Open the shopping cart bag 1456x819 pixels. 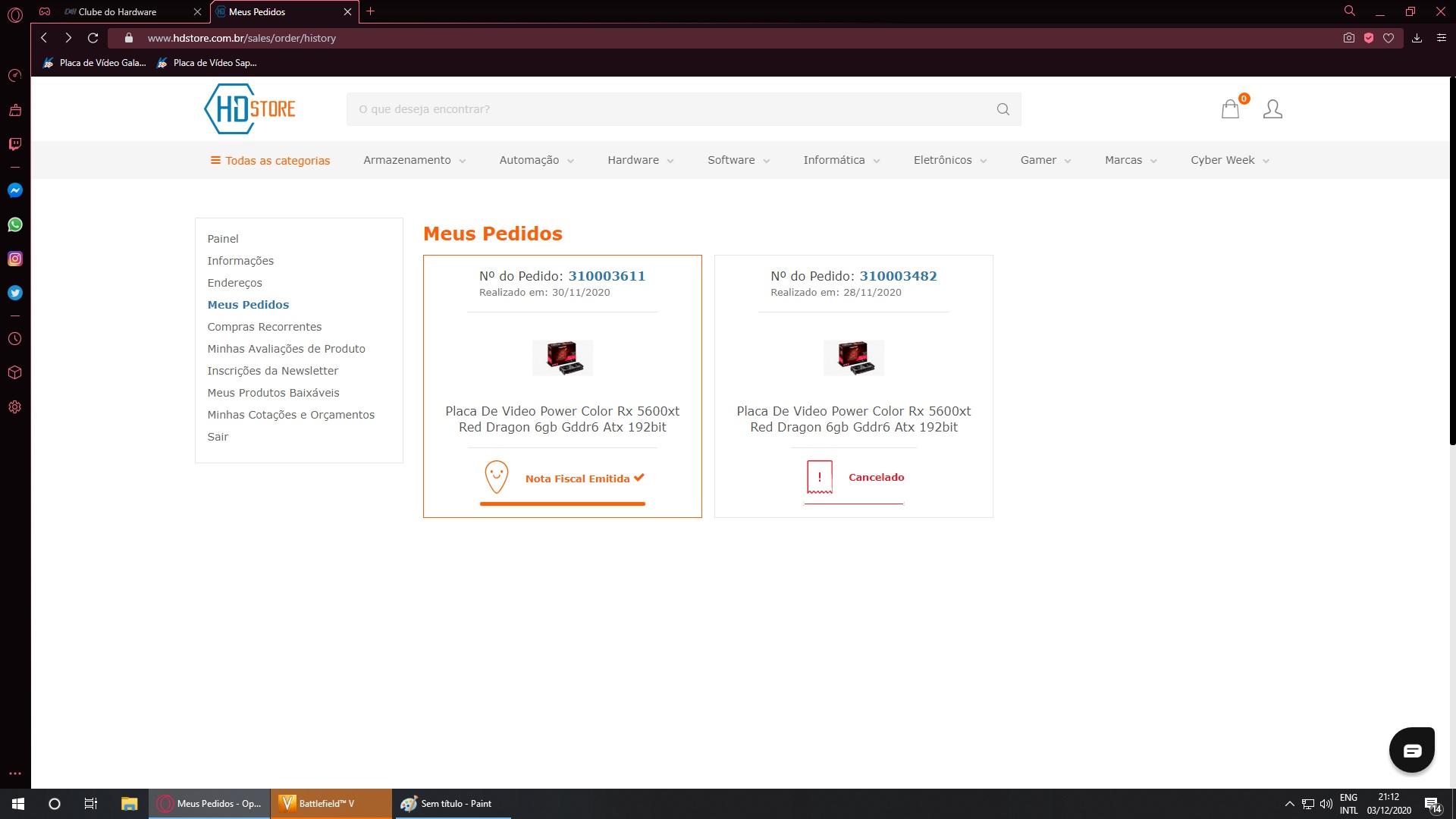click(1231, 109)
